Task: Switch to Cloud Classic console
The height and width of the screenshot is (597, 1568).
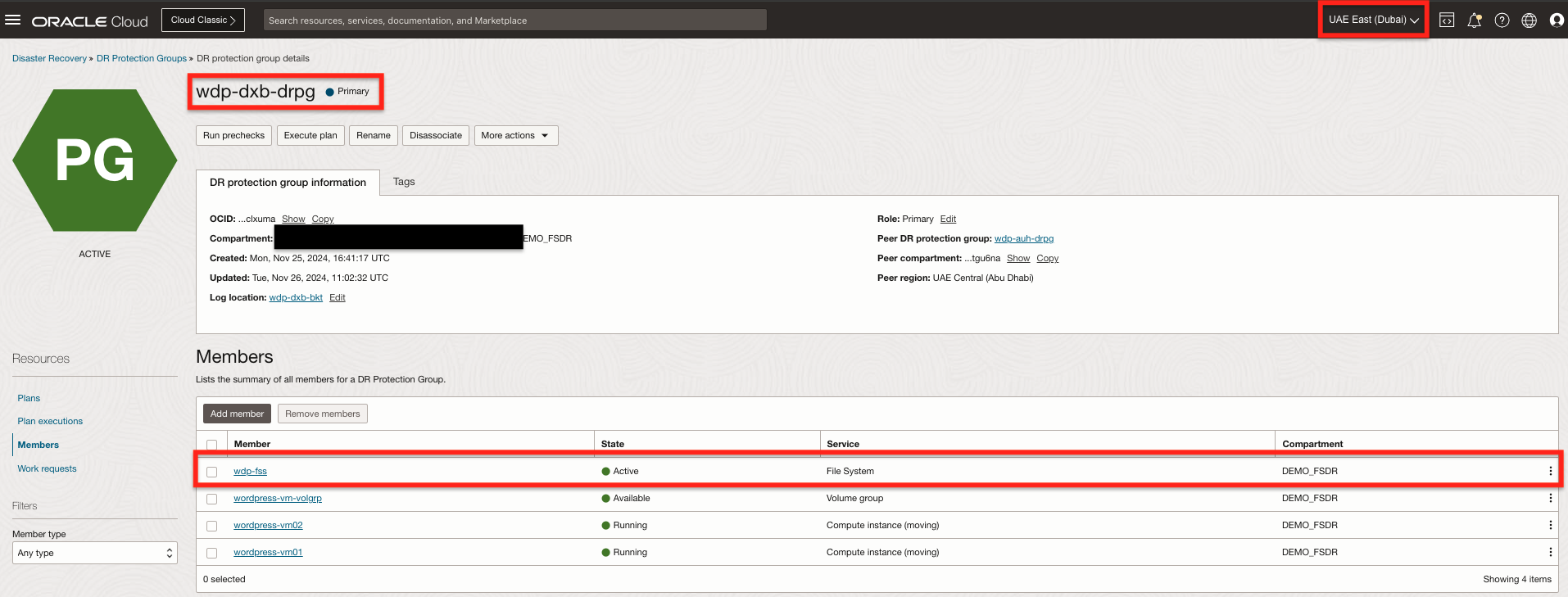Action: [x=202, y=20]
